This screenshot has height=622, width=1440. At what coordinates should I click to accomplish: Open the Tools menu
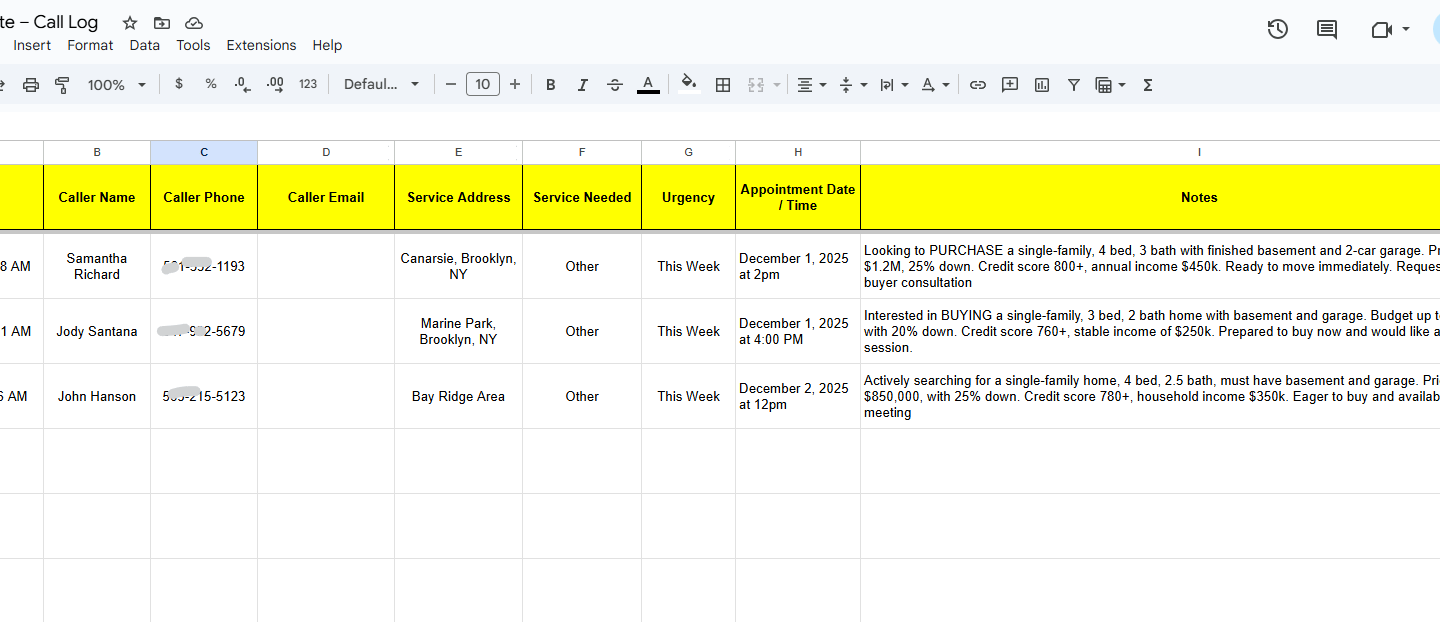(x=193, y=45)
